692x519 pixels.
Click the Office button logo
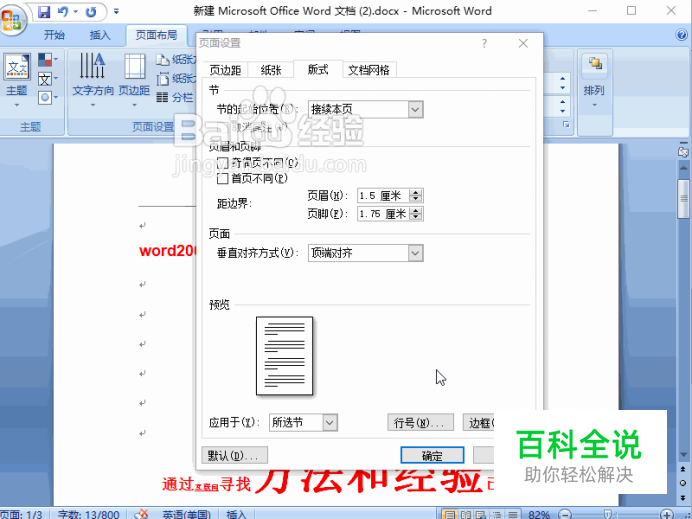[12, 20]
